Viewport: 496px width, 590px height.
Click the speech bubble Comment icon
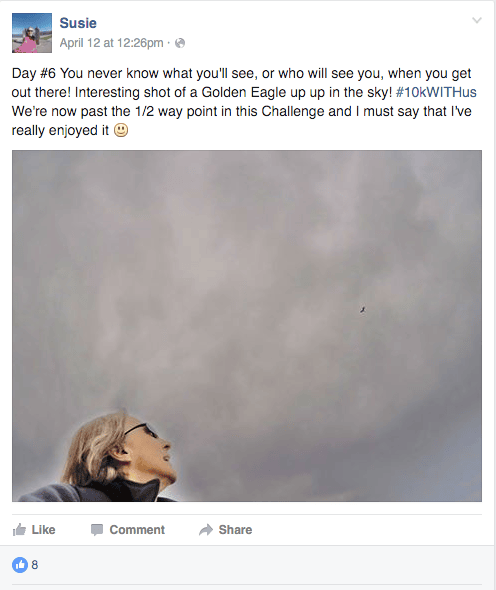pos(97,530)
